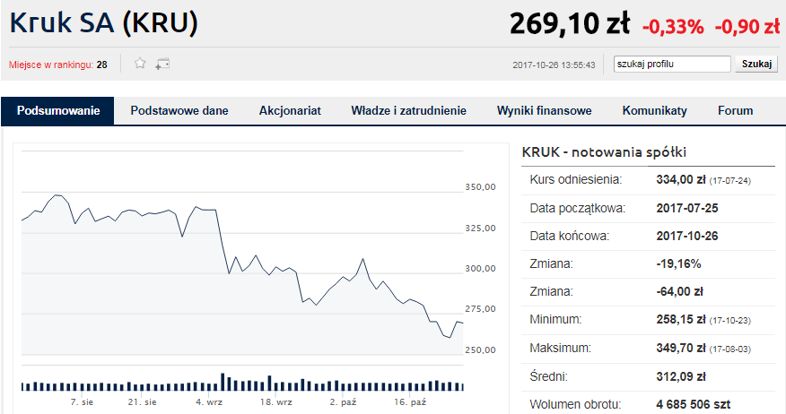Image resolution: width=786 pixels, height=414 pixels.
Task: Switch to Podstawowe dane tab
Action: coord(180,111)
